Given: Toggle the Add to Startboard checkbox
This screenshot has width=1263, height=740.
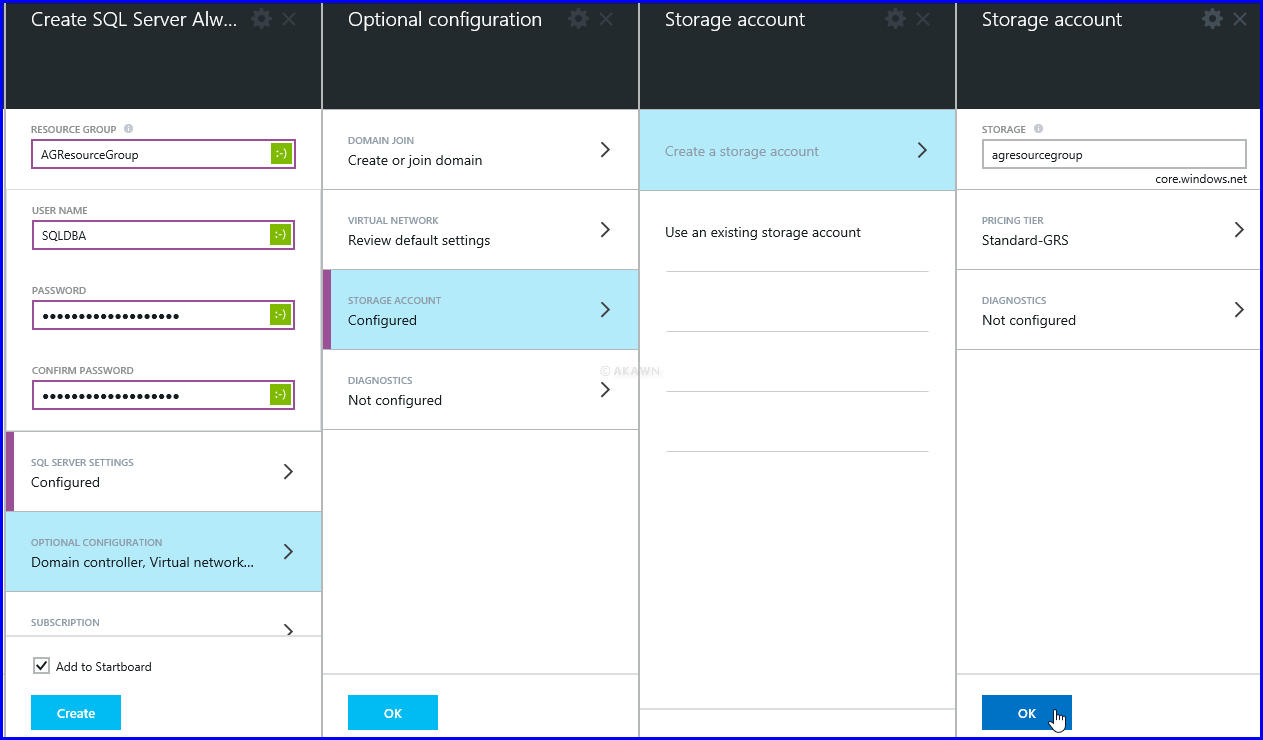Looking at the screenshot, I should coord(41,666).
